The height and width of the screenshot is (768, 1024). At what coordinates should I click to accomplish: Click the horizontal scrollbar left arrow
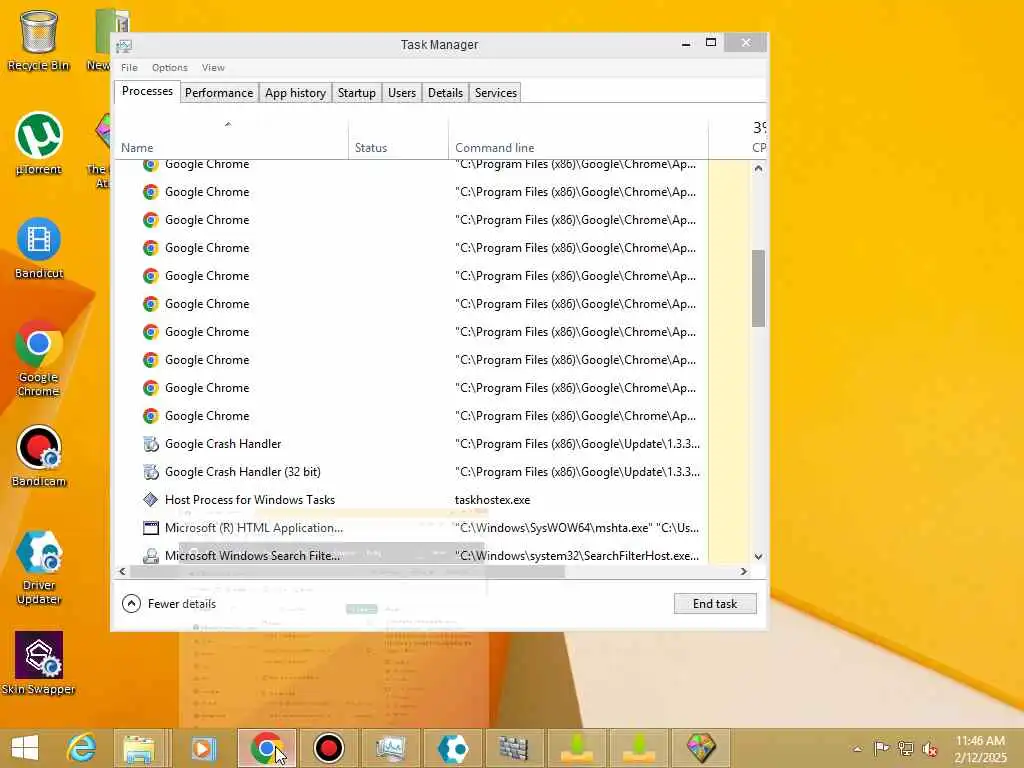click(x=122, y=571)
